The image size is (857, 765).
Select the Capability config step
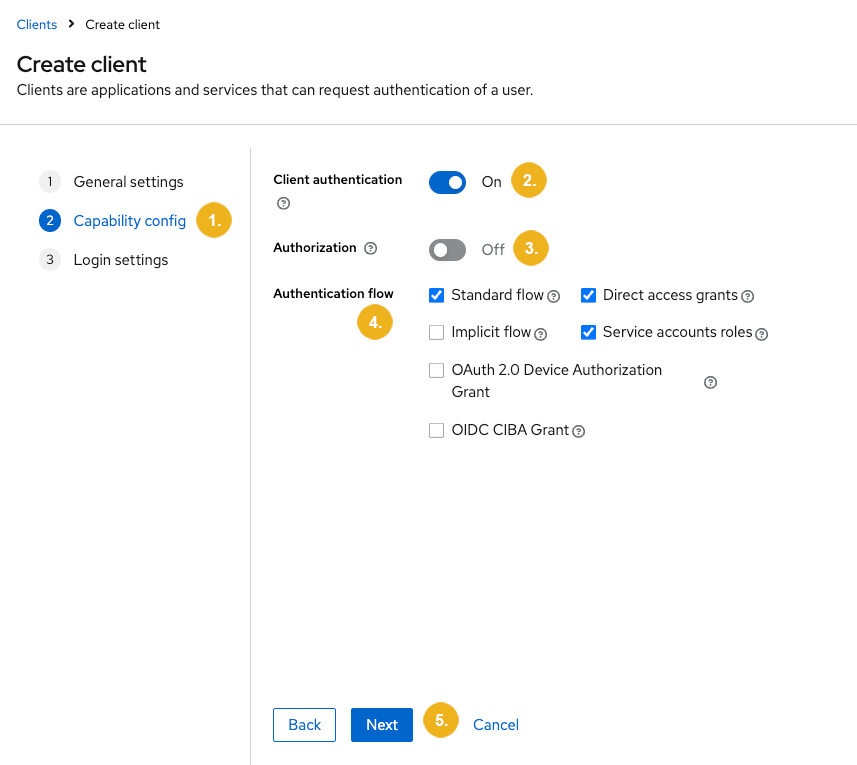click(113, 221)
